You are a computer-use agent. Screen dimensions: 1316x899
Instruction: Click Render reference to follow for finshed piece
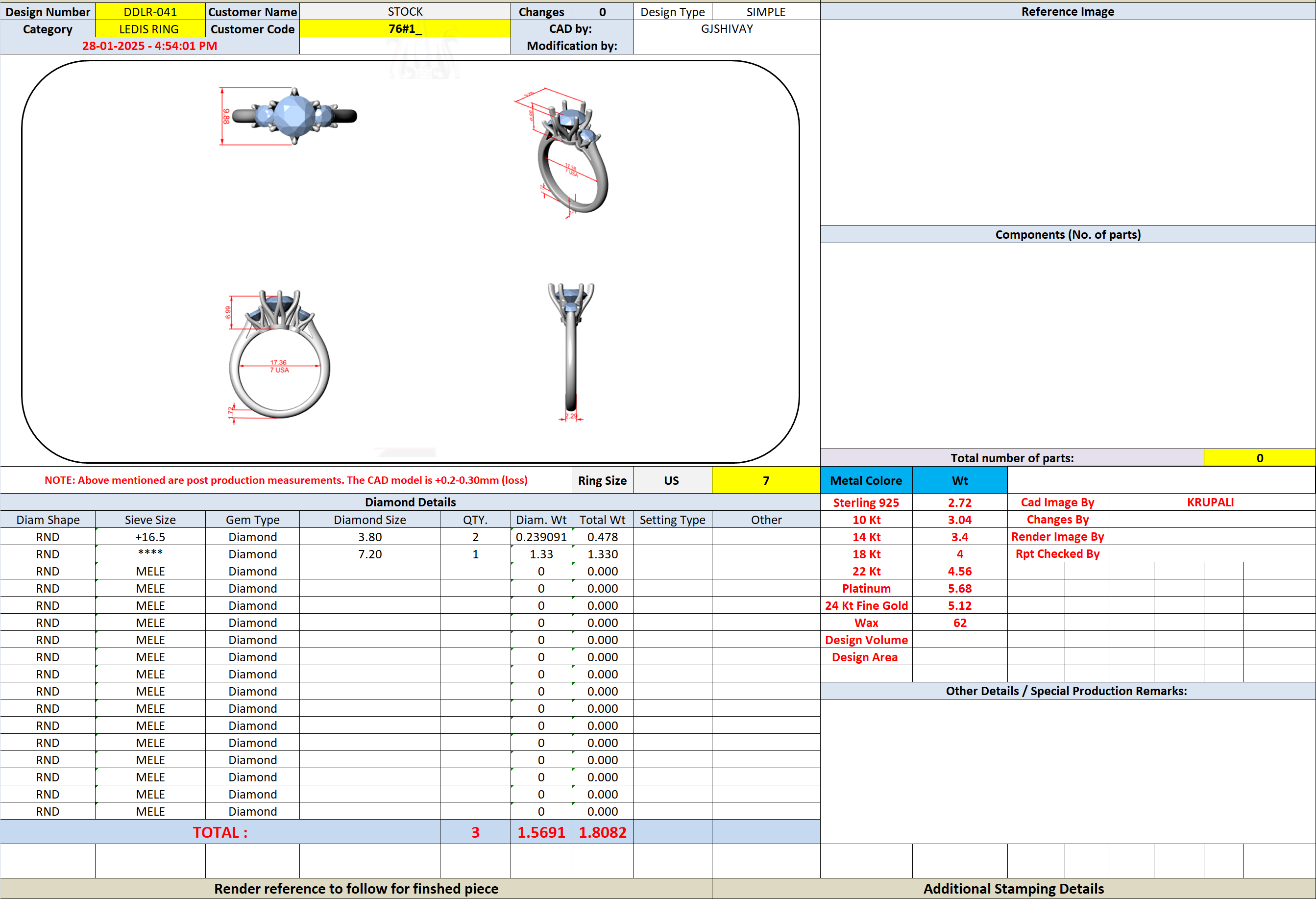click(356, 888)
